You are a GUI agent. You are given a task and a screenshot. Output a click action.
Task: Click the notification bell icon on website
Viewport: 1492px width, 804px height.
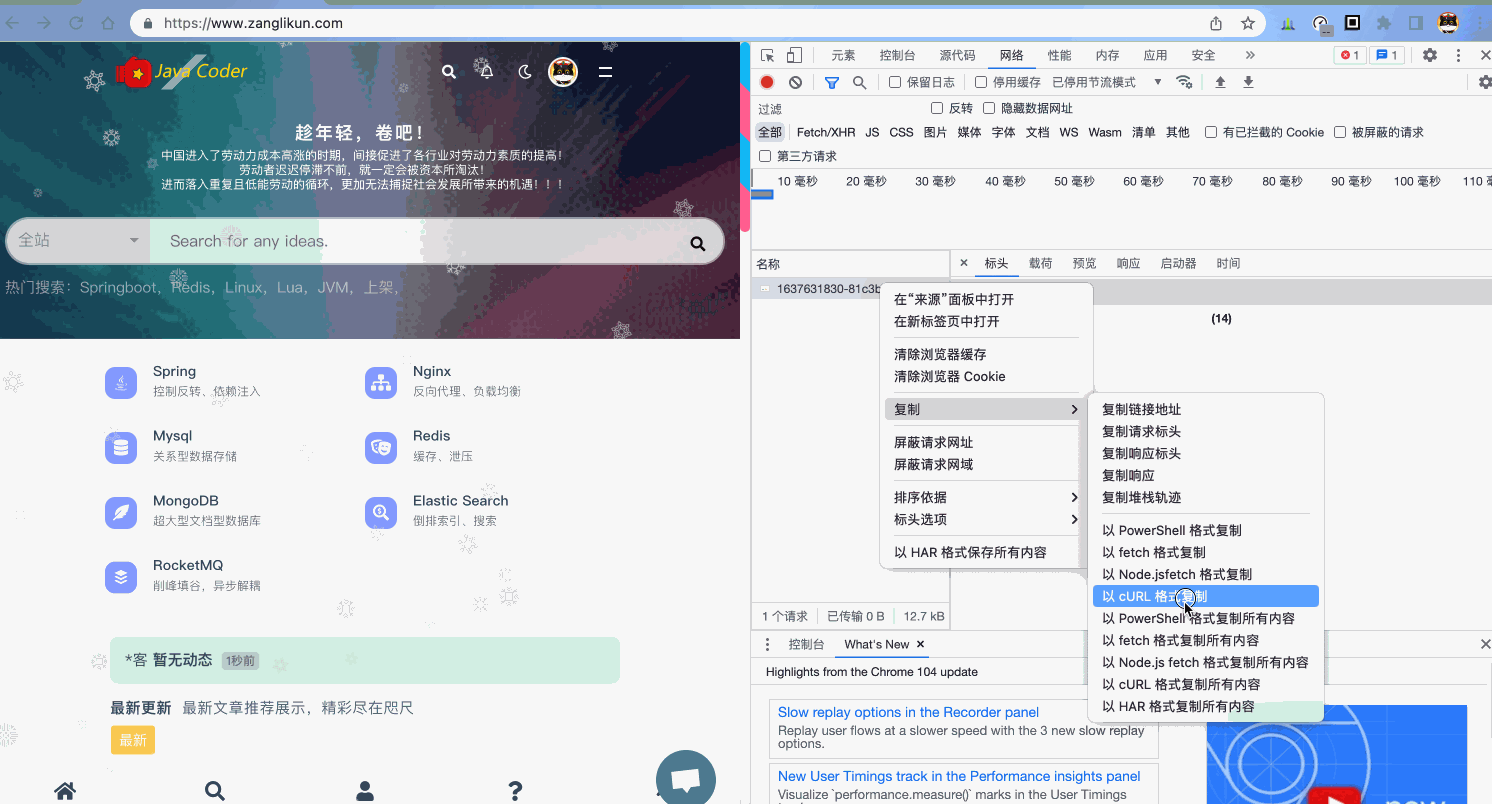point(487,72)
